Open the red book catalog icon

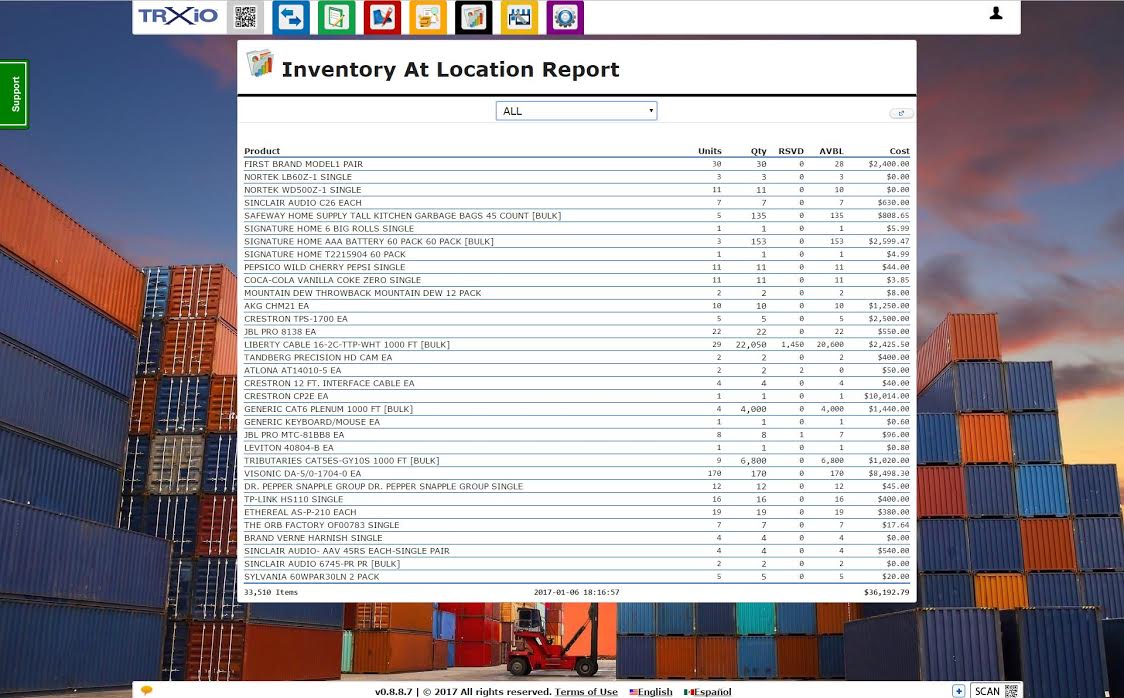[x=381, y=17]
